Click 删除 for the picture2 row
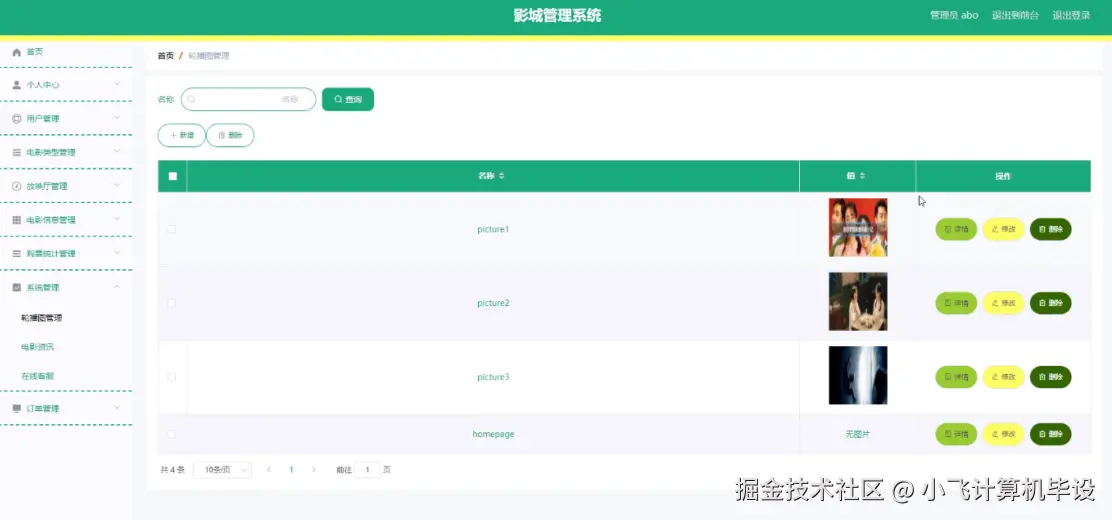 pos(1050,303)
